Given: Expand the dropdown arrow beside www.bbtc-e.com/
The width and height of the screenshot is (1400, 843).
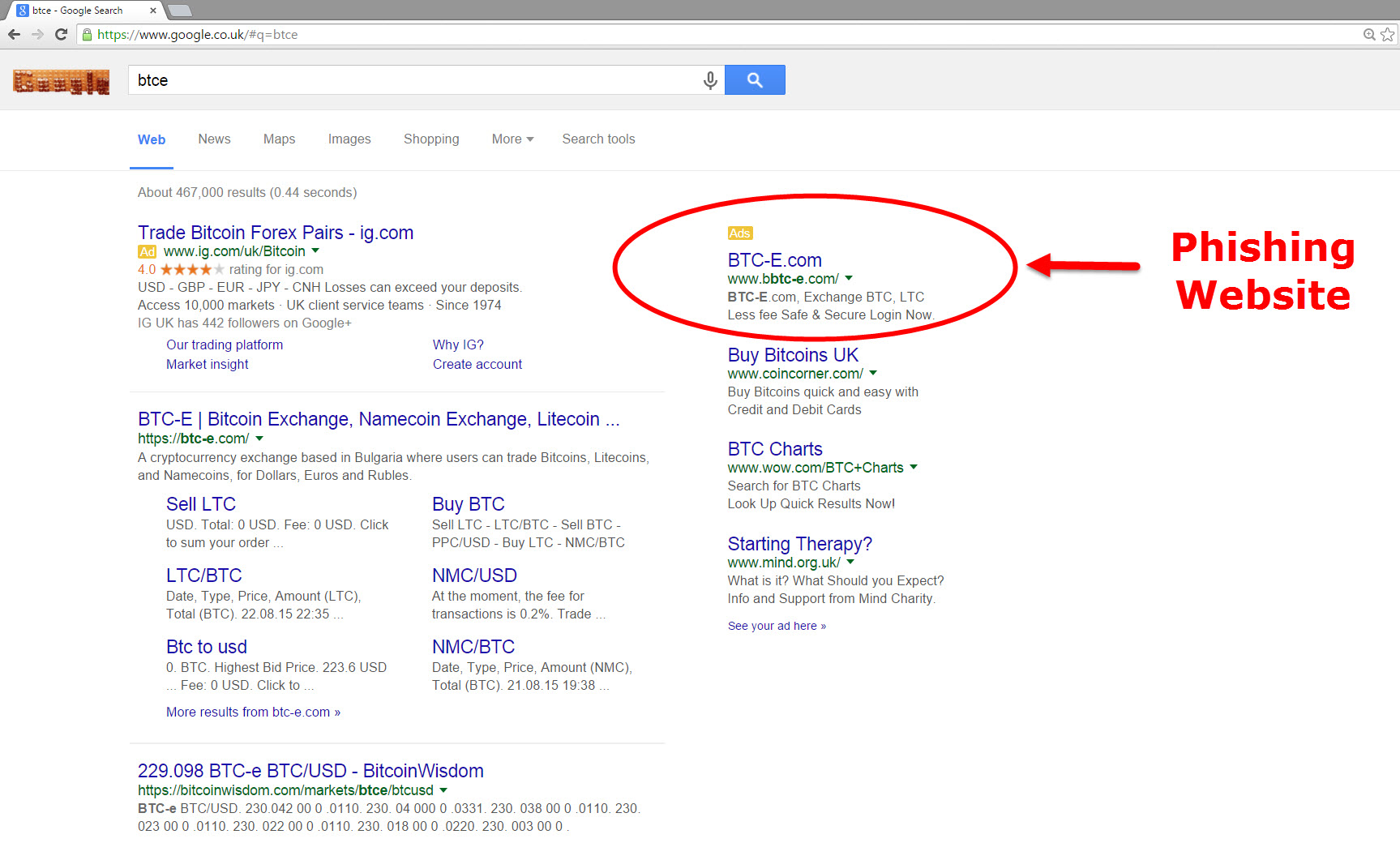Looking at the screenshot, I should pyautogui.click(x=849, y=279).
